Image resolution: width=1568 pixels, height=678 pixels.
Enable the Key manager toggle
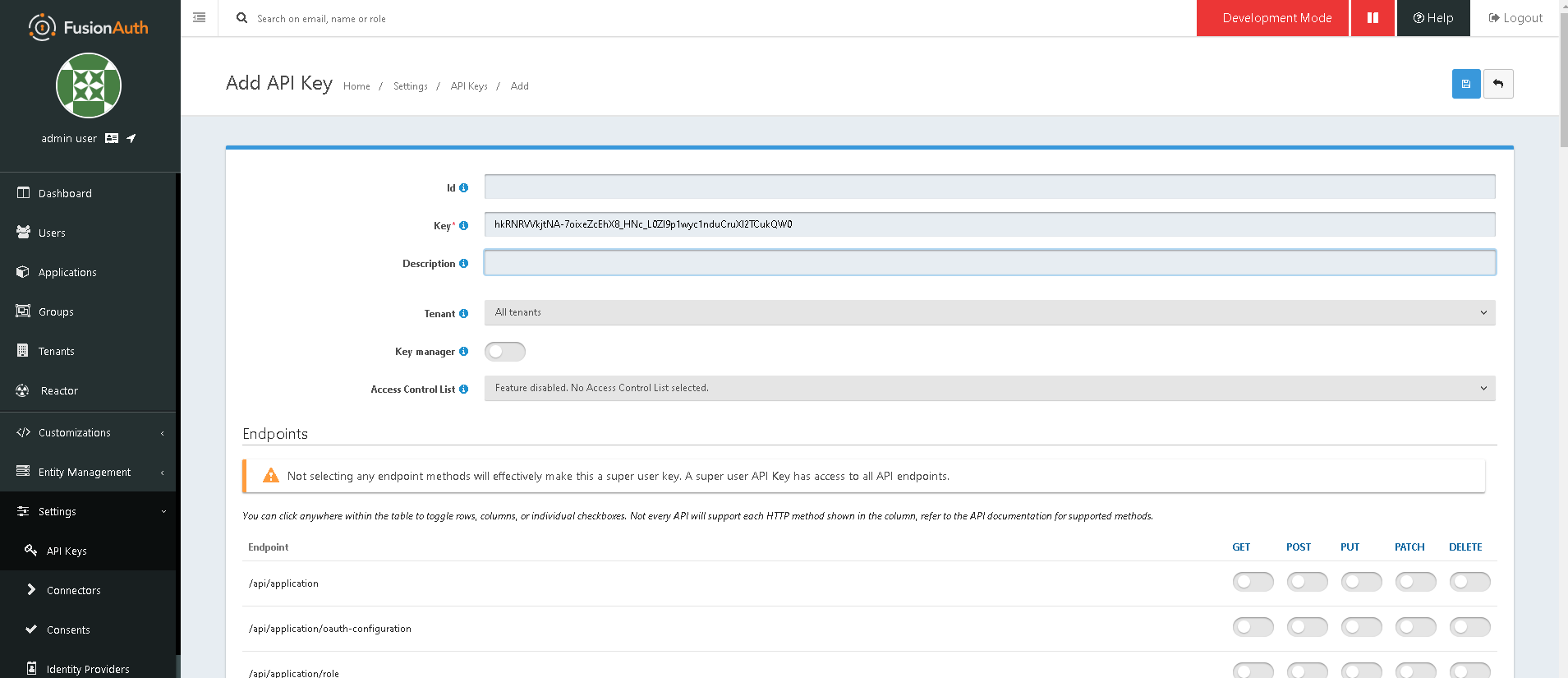[x=504, y=352]
